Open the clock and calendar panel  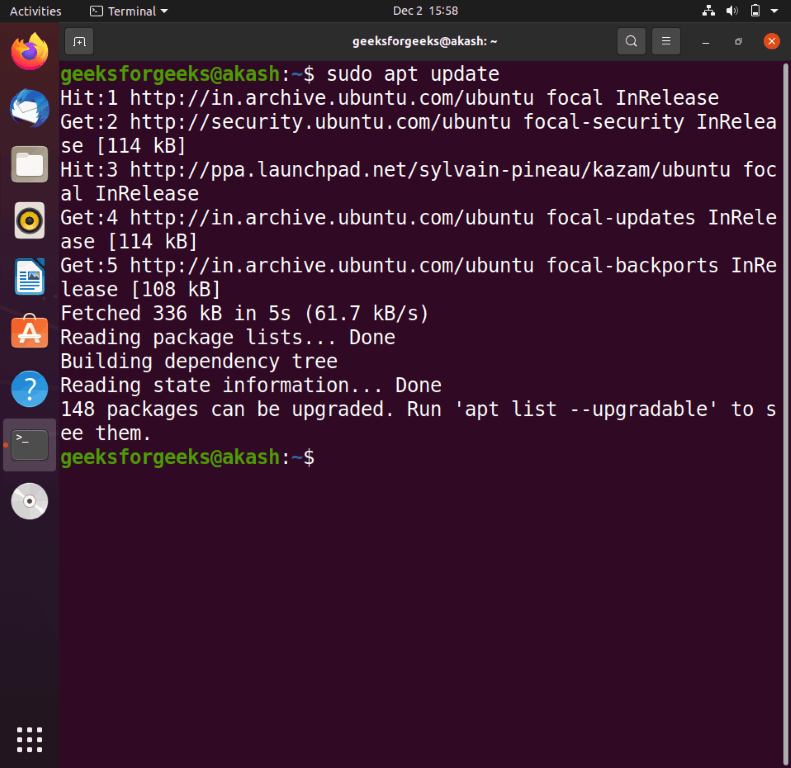pyautogui.click(x=425, y=11)
